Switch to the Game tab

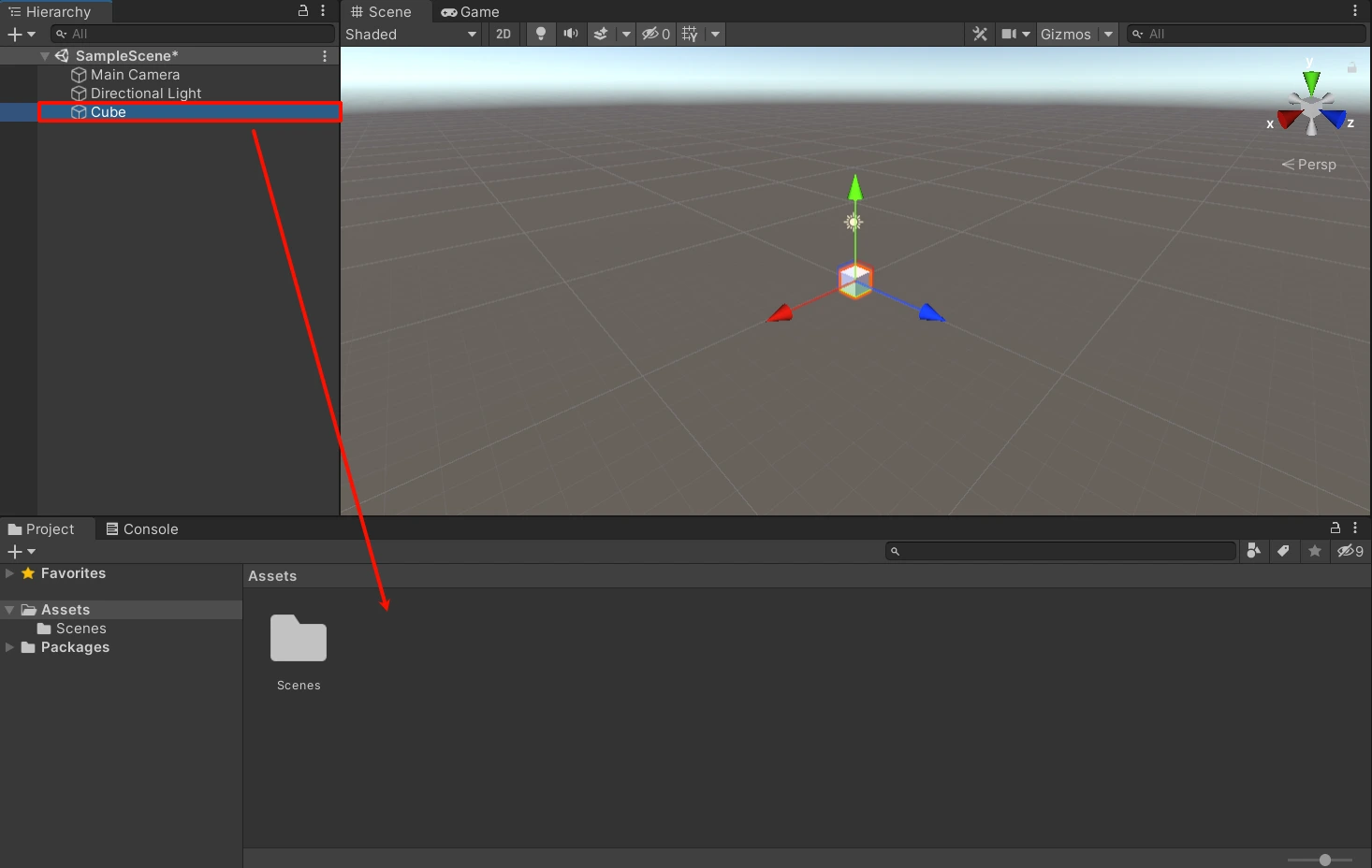coord(471,11)
